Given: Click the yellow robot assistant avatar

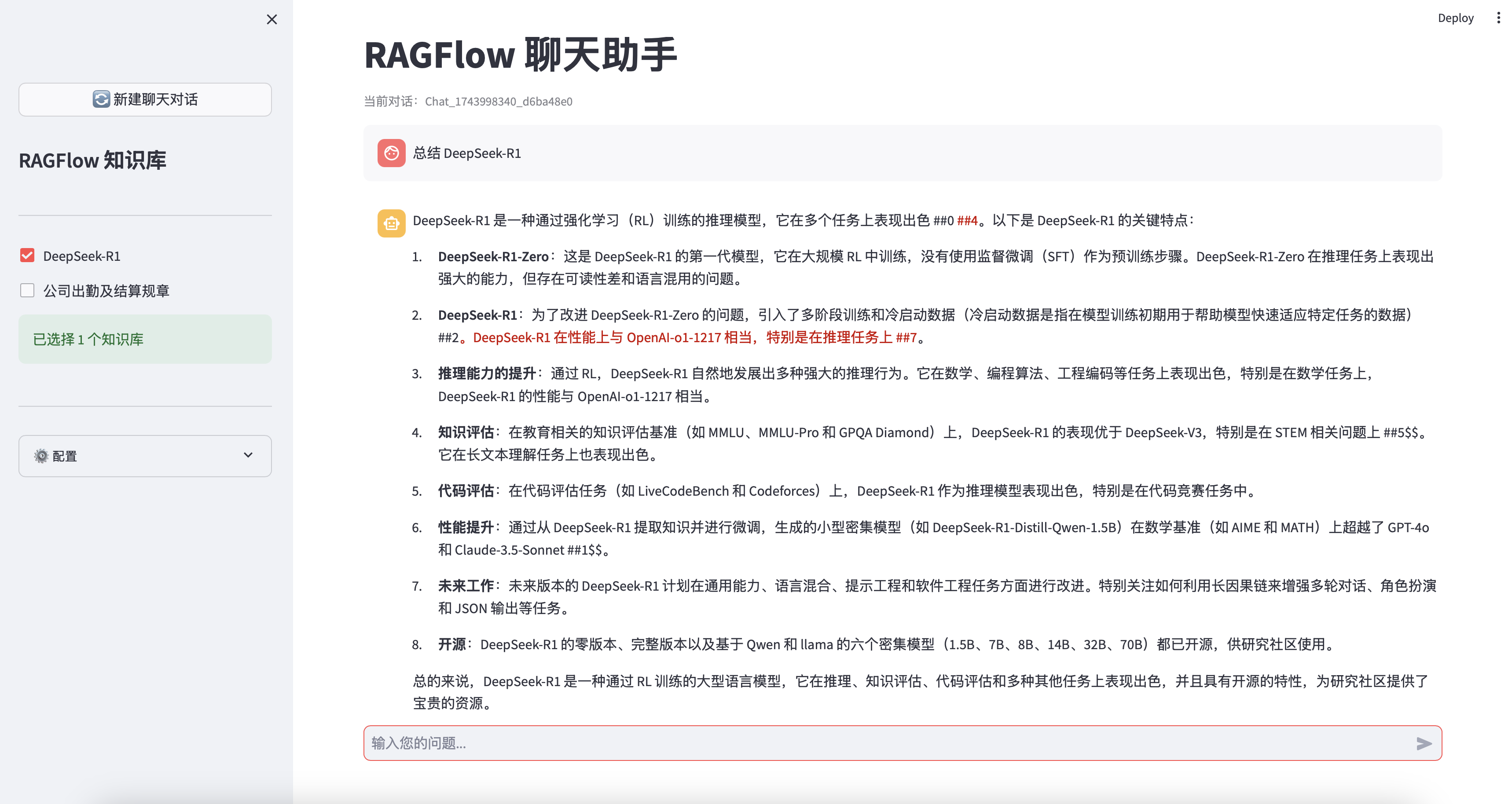Looking at the screenshot, I should (392, 223).
